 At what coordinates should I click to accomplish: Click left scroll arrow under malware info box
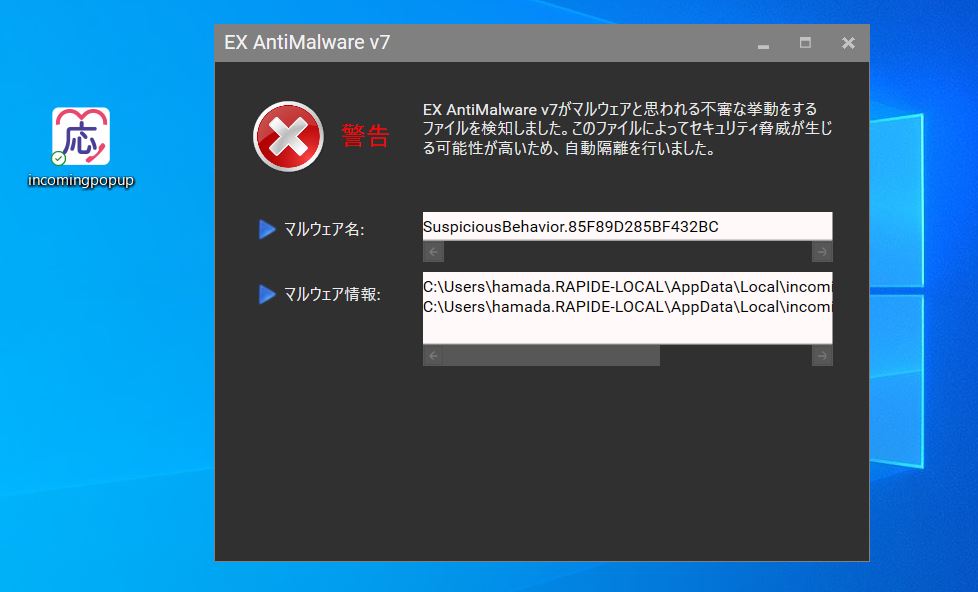[433, 356]
